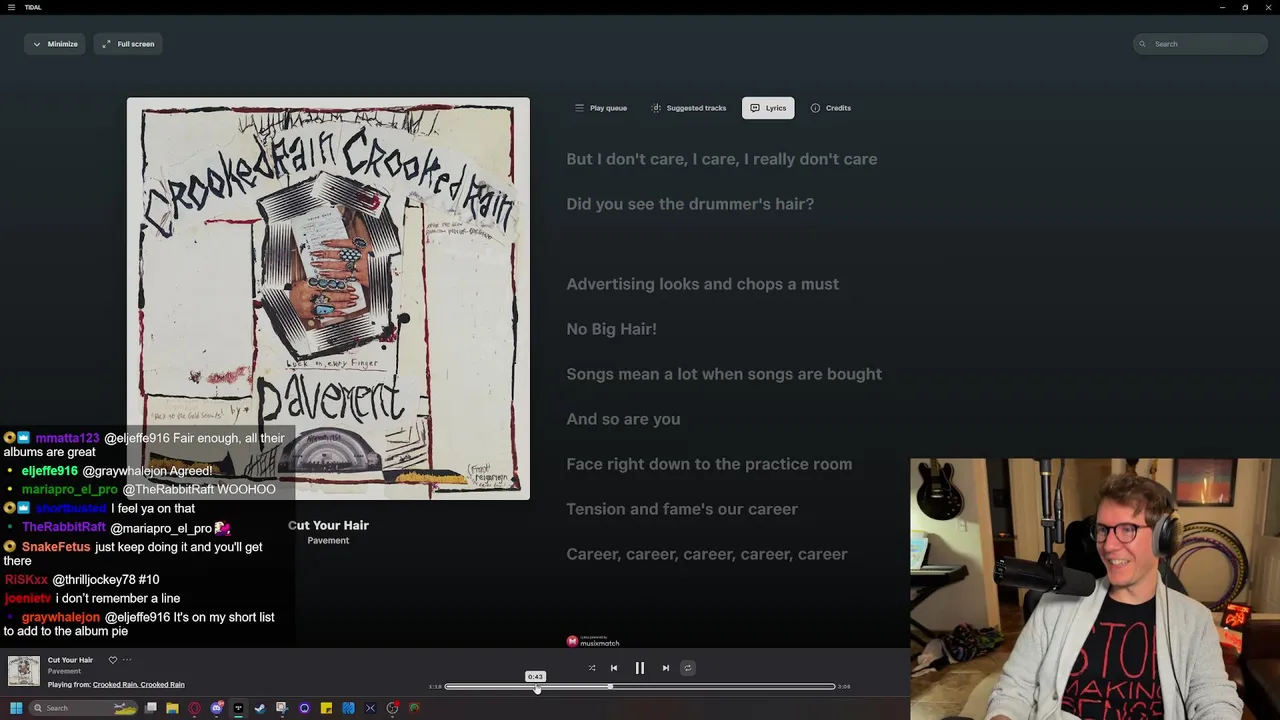
Task: Click the small album thumbnail in player bar
Action: (24, 671)
